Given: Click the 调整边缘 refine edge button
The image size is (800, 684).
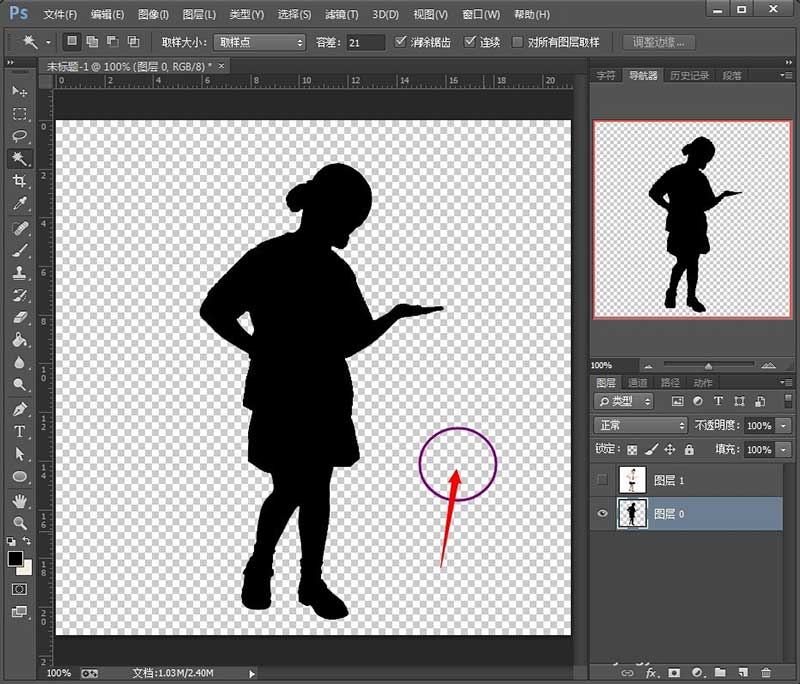Looking at the screenshot, I should click(x=659, y=43).
